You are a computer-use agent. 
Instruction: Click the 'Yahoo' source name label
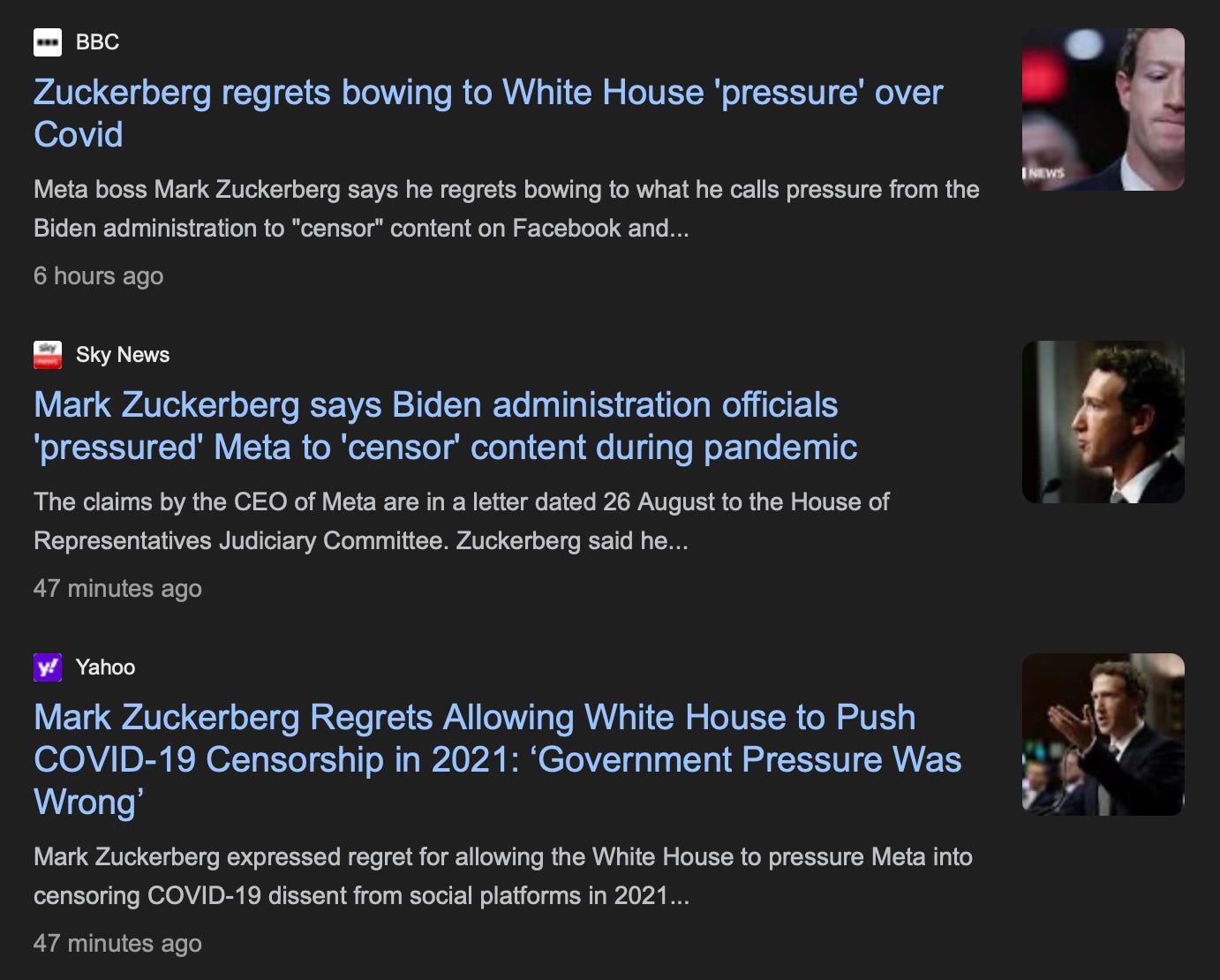105,667
